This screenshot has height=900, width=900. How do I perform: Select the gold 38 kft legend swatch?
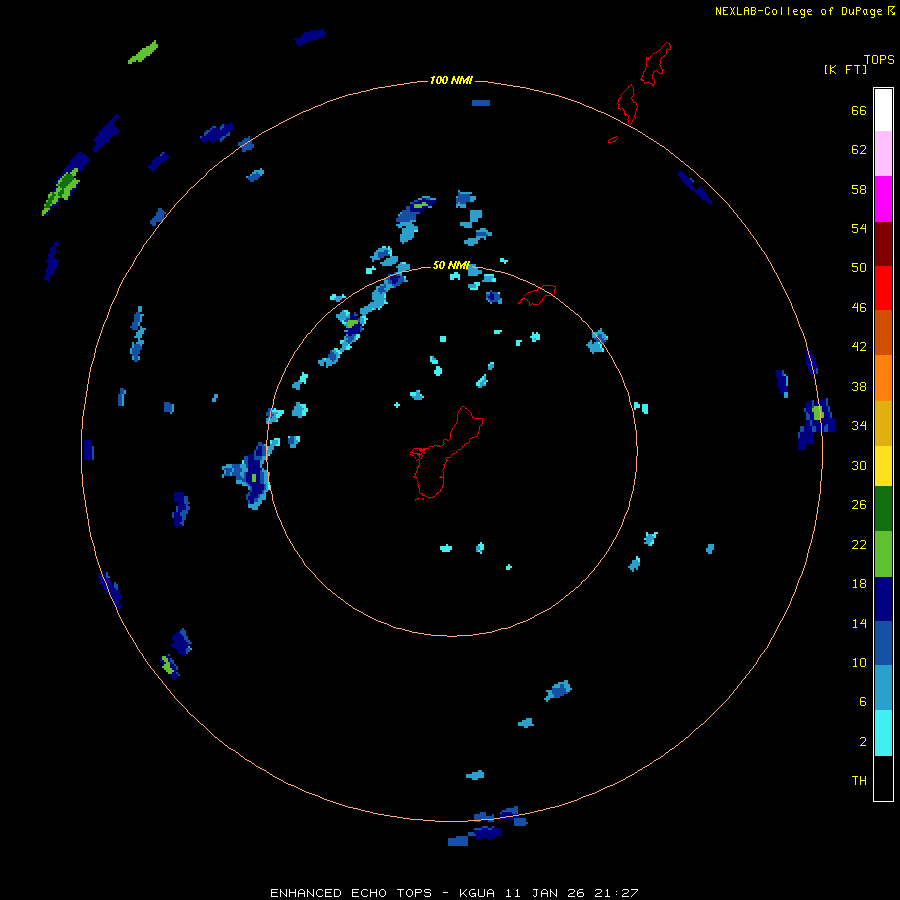coord(883,423)
